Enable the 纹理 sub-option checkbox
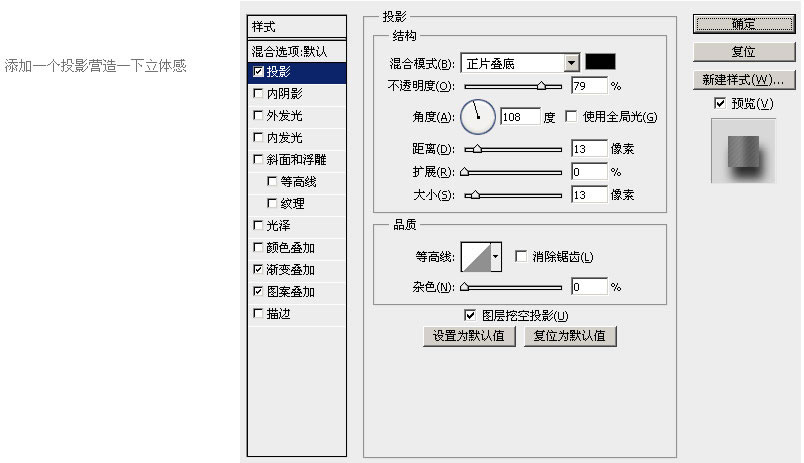 tap(272, 204)
